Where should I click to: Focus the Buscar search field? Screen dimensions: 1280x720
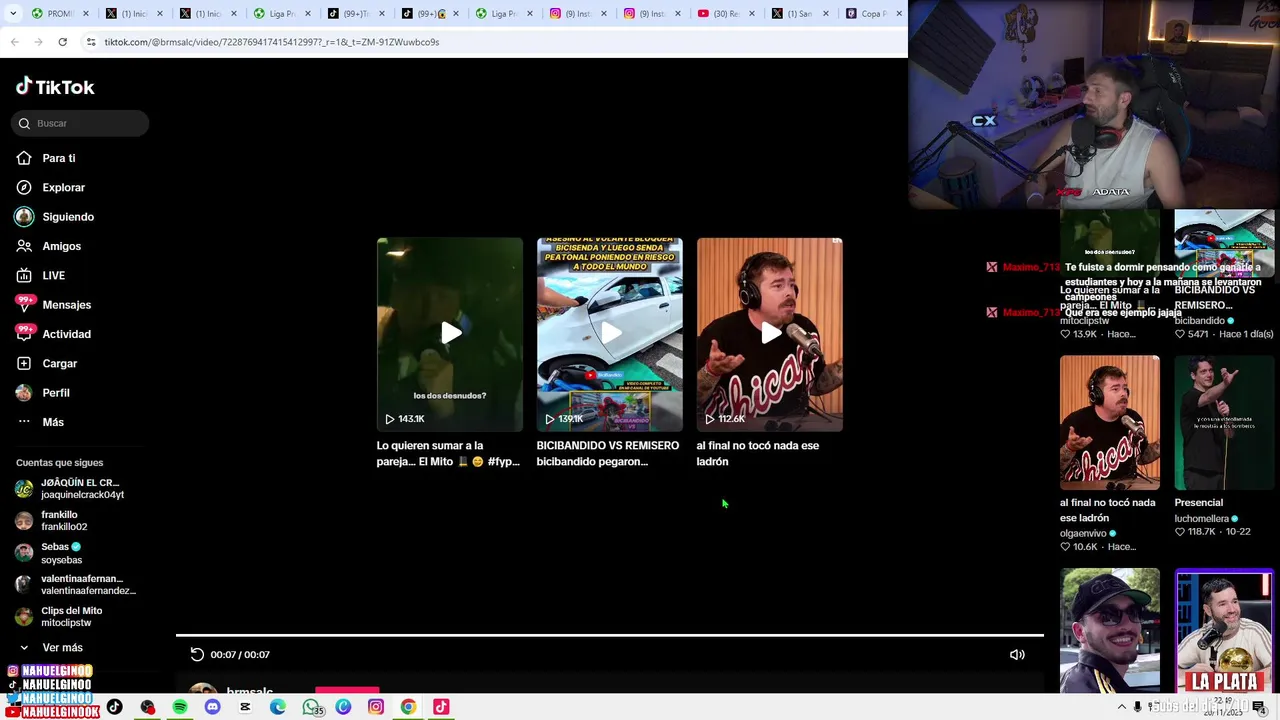(81, 123)
